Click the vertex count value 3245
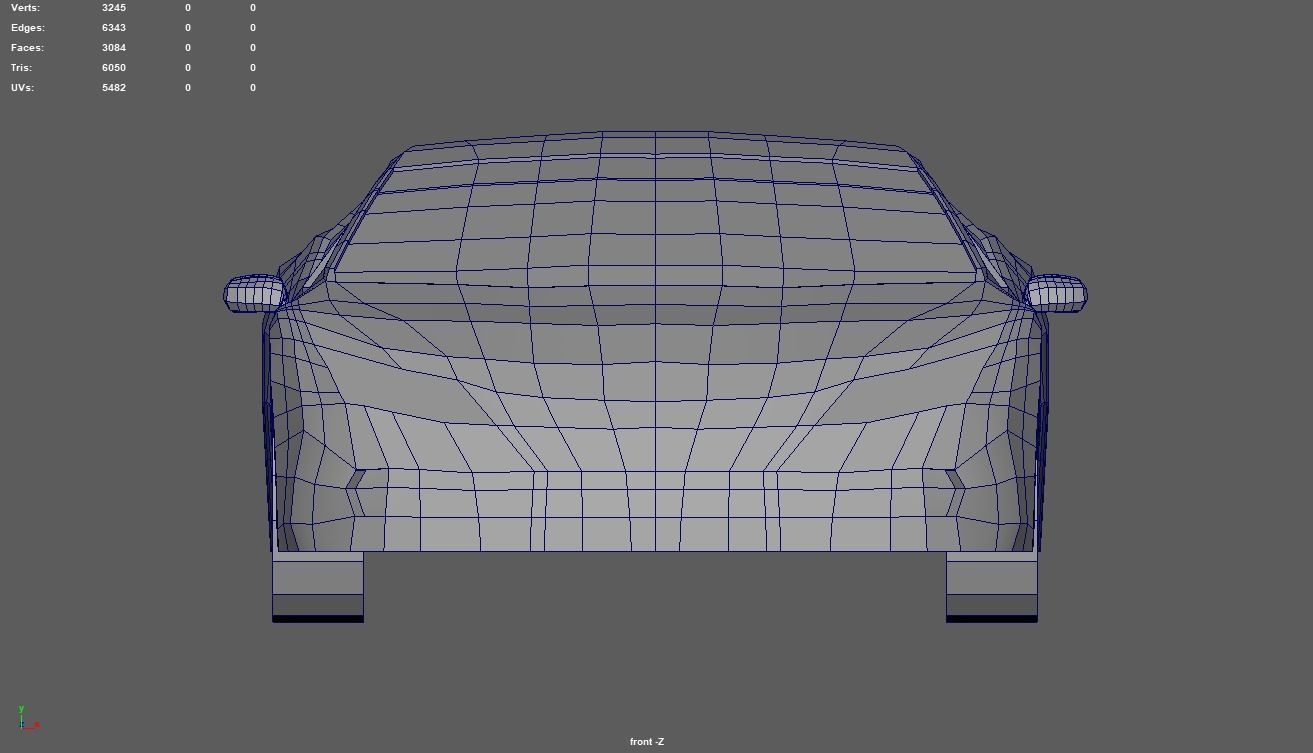The width and height of the screenshot is (1313, 753). 114,8
